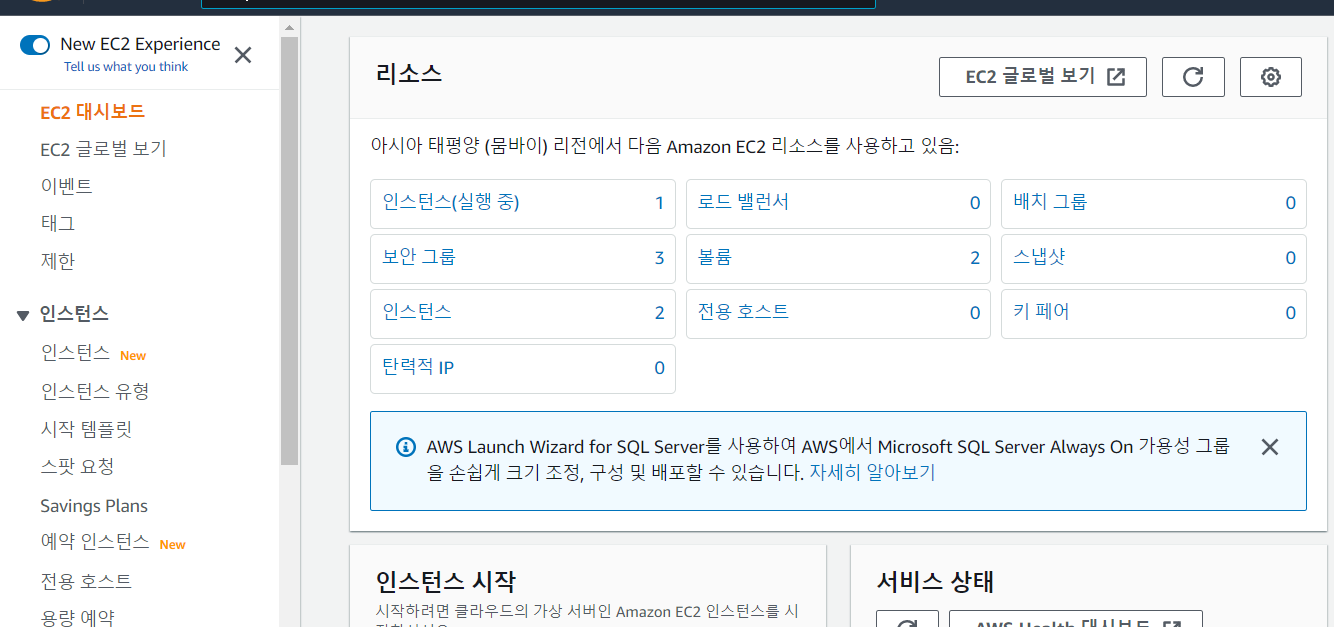Open the 자세히 알아보기 link
This screenshot has height=627, width=1334.
click(872, 473)
